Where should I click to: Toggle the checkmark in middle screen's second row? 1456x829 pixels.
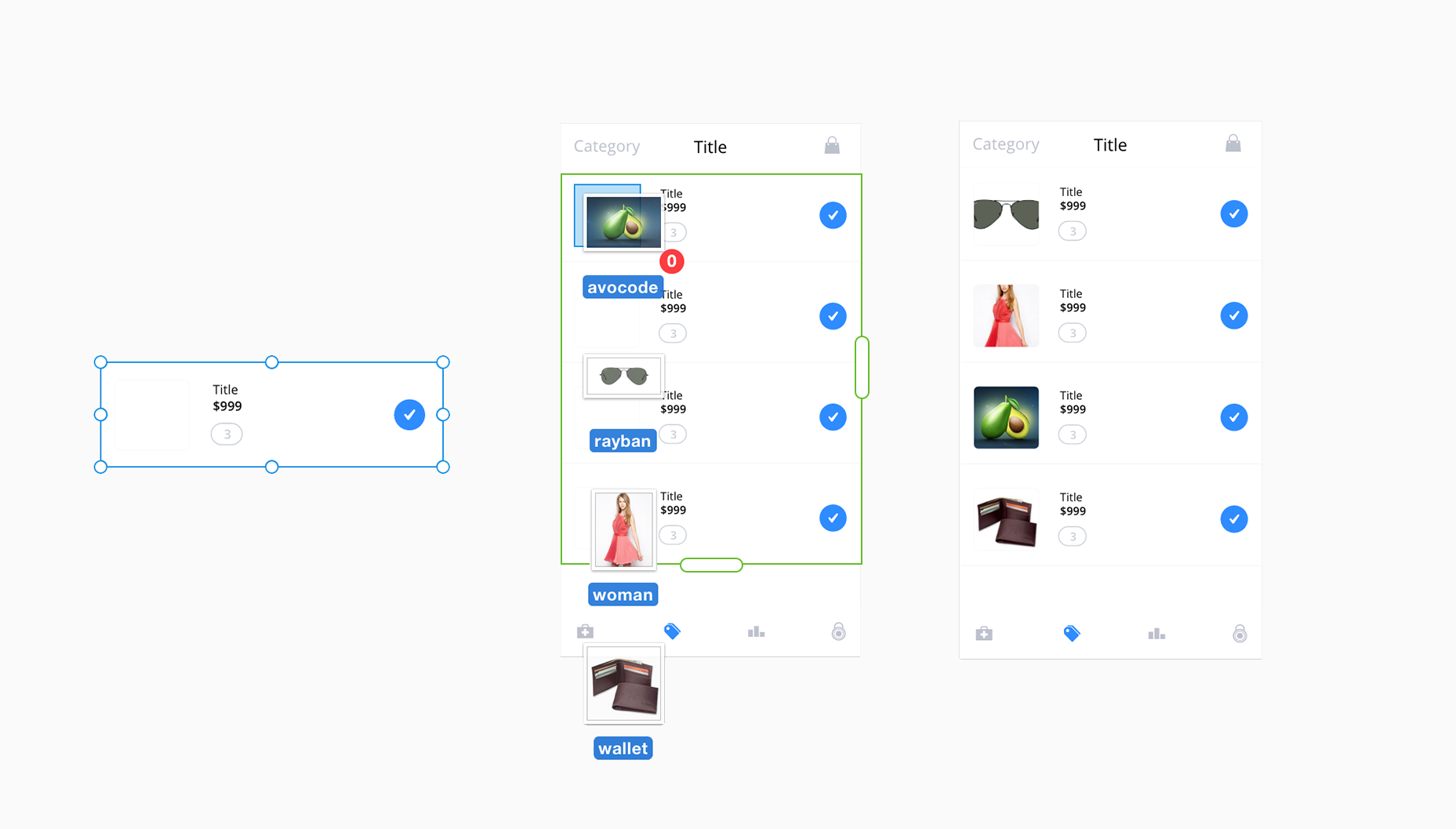[833, 316]
